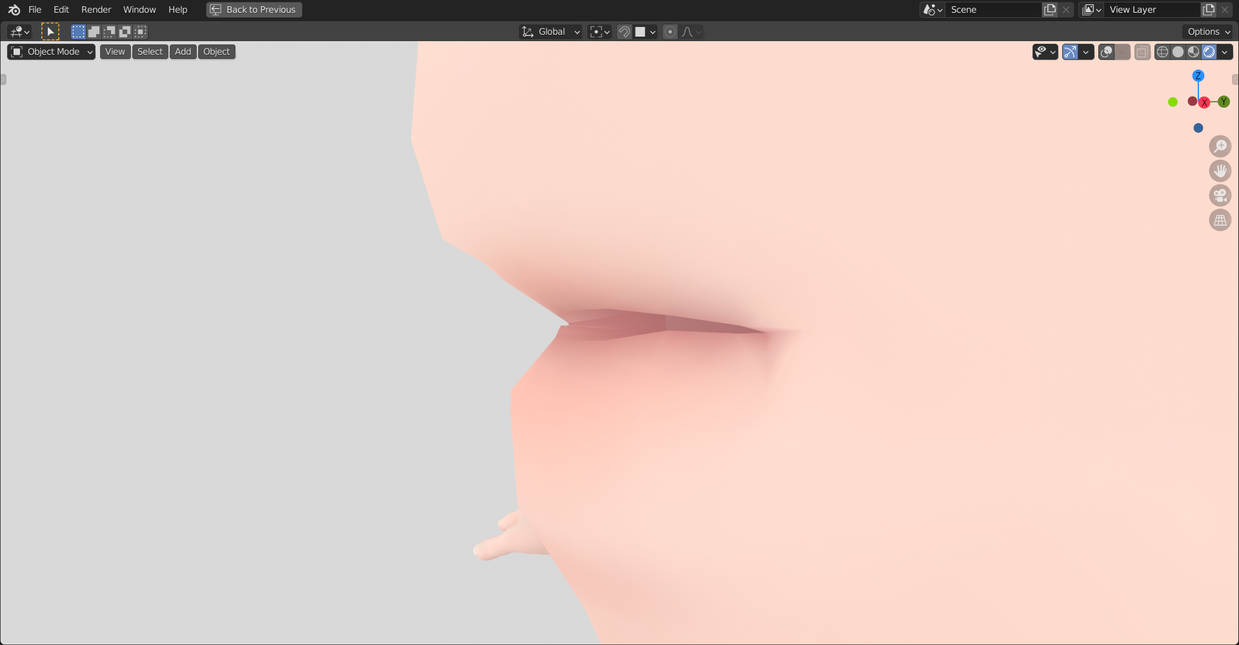Open object visibility and selectability popover
The image size is (1239, 645).
(1045, 52)
